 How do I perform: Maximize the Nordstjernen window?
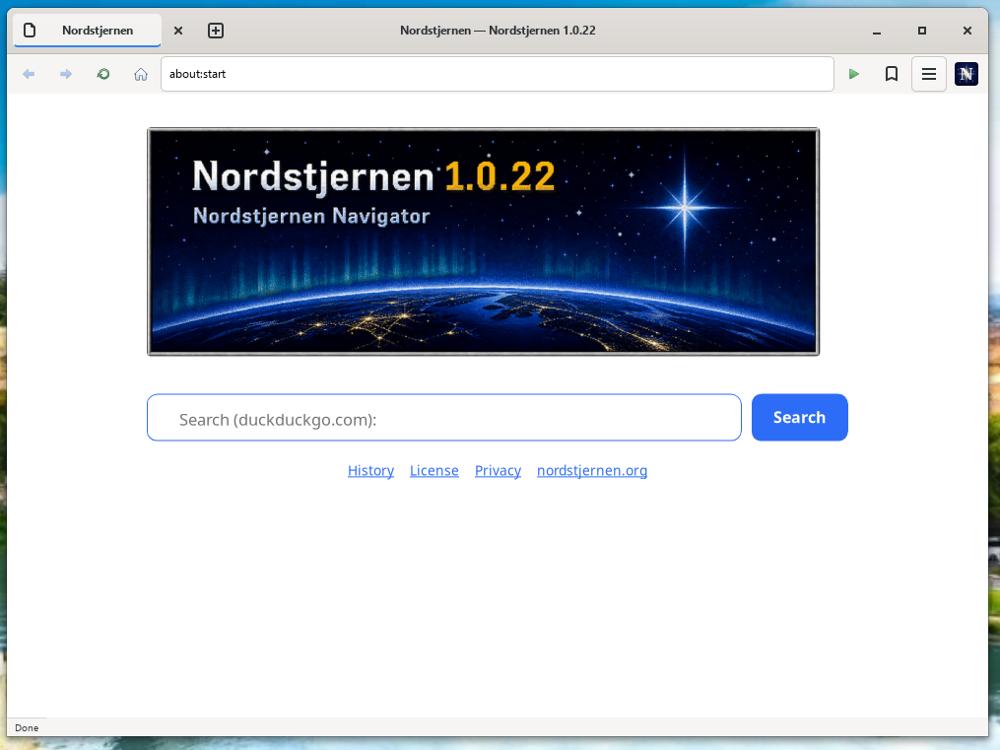click(x=922, y=31)
